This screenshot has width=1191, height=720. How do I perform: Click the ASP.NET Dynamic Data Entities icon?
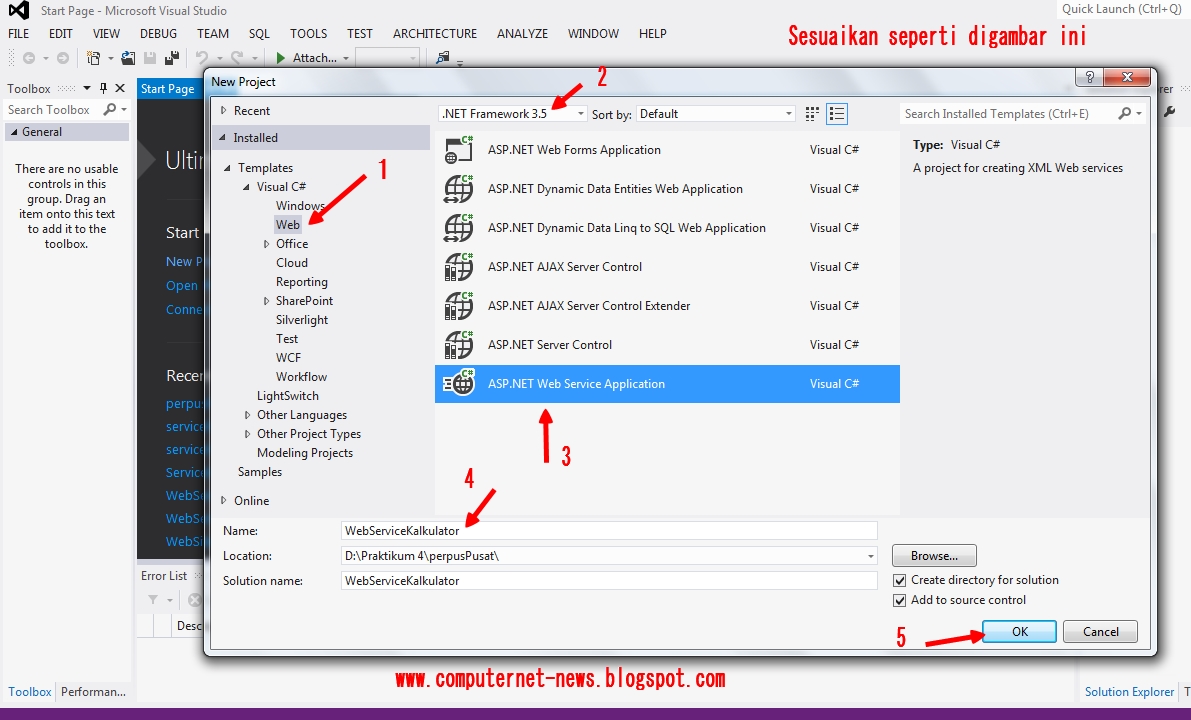coord(459,189)
